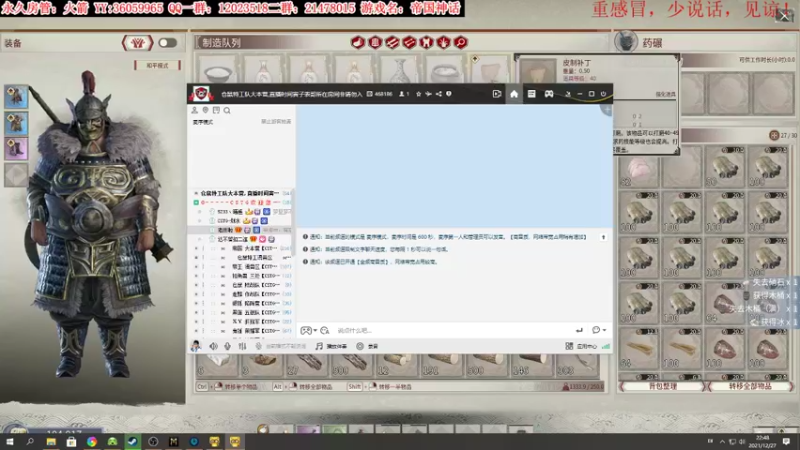Image resolution: width=800 pixels, height=450 pixels.
Task: Click the chat message input field
Action: point(452,331)
